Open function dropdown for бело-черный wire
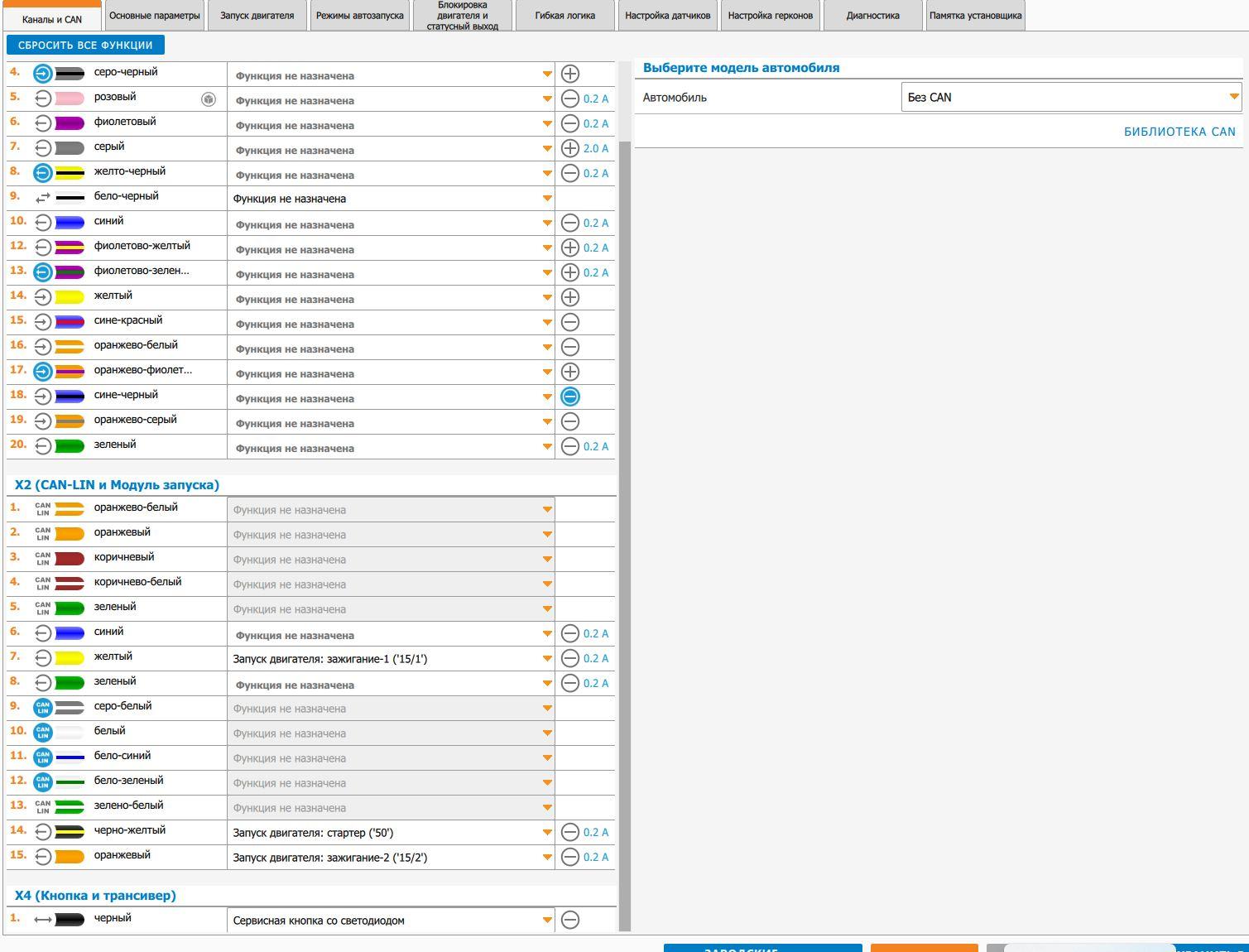1249x952 pixels. 391,199
